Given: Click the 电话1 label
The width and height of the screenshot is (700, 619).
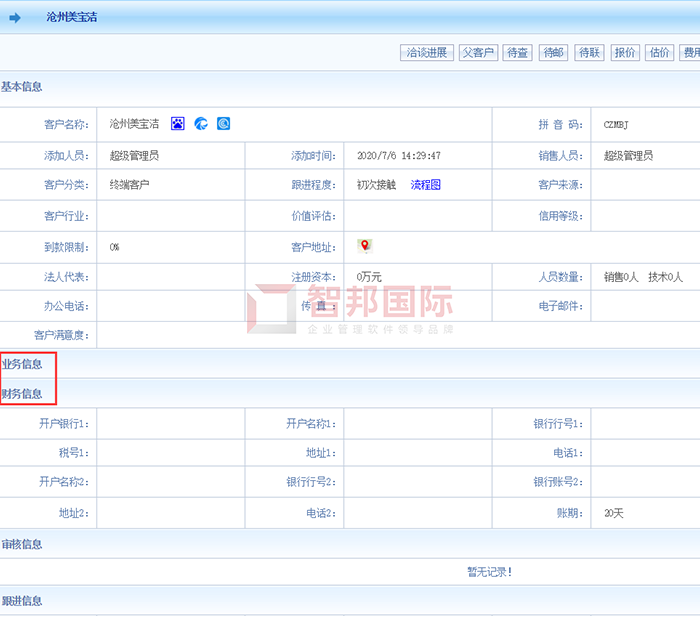Looking at the screenshot, I should (x=568, y=453).
